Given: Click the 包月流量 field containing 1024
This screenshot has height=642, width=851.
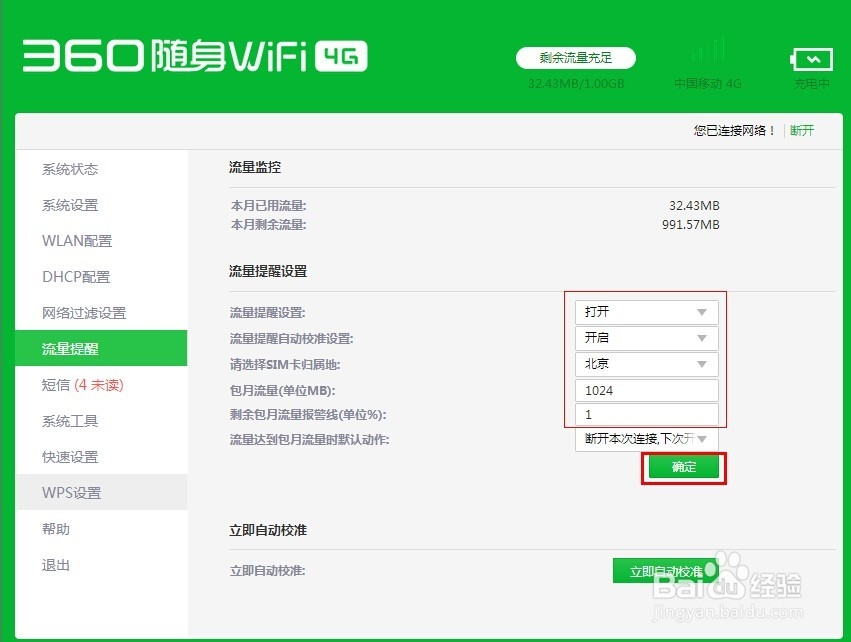Looking at the screenshot, I should [646, 390].
